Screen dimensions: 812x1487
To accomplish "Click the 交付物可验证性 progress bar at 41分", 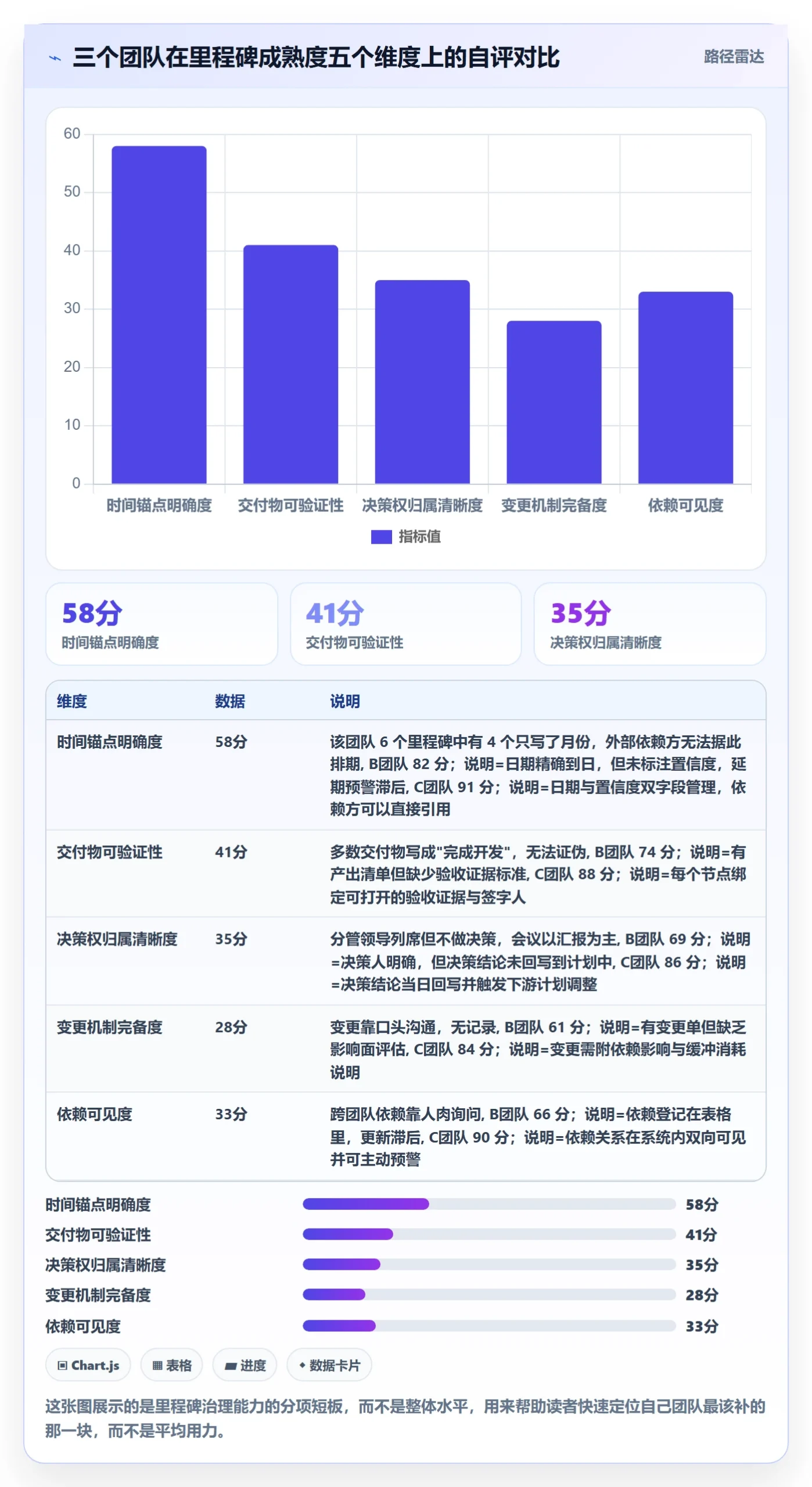I will coord(489,1234).
